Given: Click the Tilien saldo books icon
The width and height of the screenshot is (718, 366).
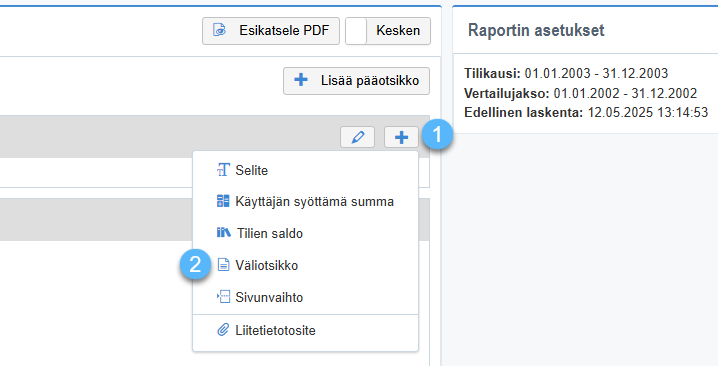Looking at the screenshot, I should click(x=223, y=233).
